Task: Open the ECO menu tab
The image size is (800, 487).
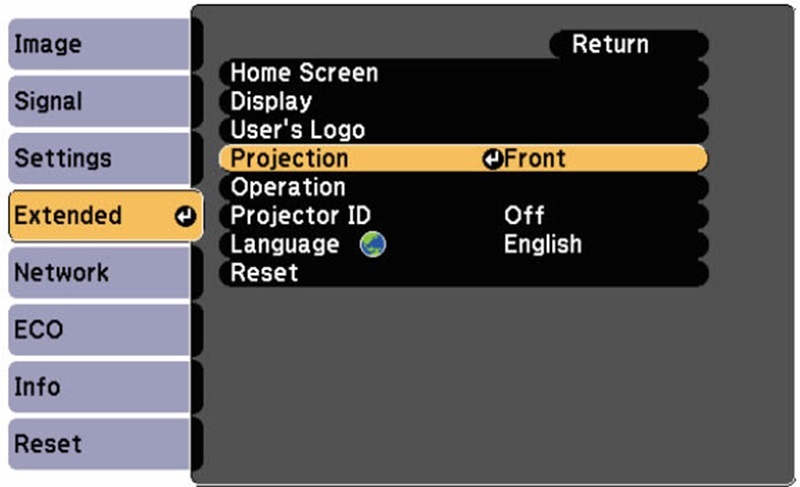Action: pos(101,329)
